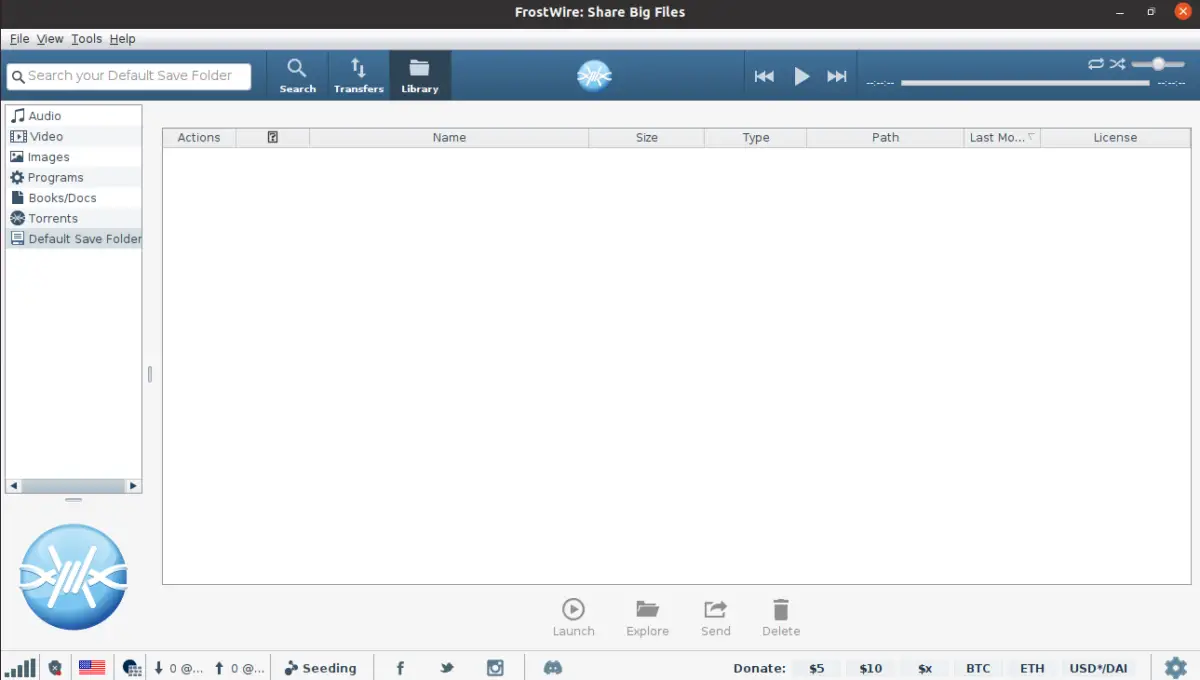Toggle the Seeding status button

pyautogui.click(x=320, y=668)
